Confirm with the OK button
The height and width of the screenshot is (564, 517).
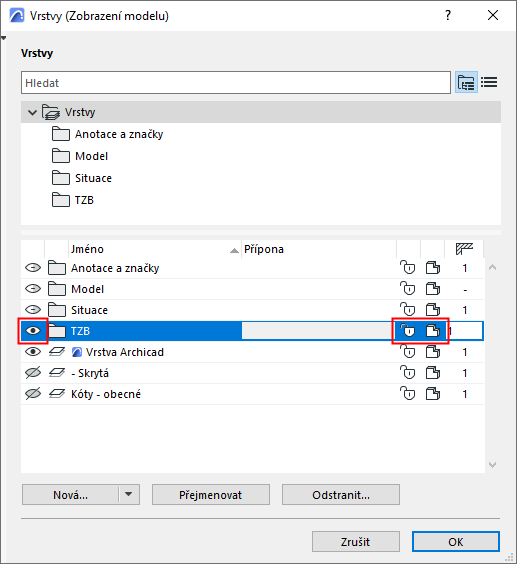(456, 541)
